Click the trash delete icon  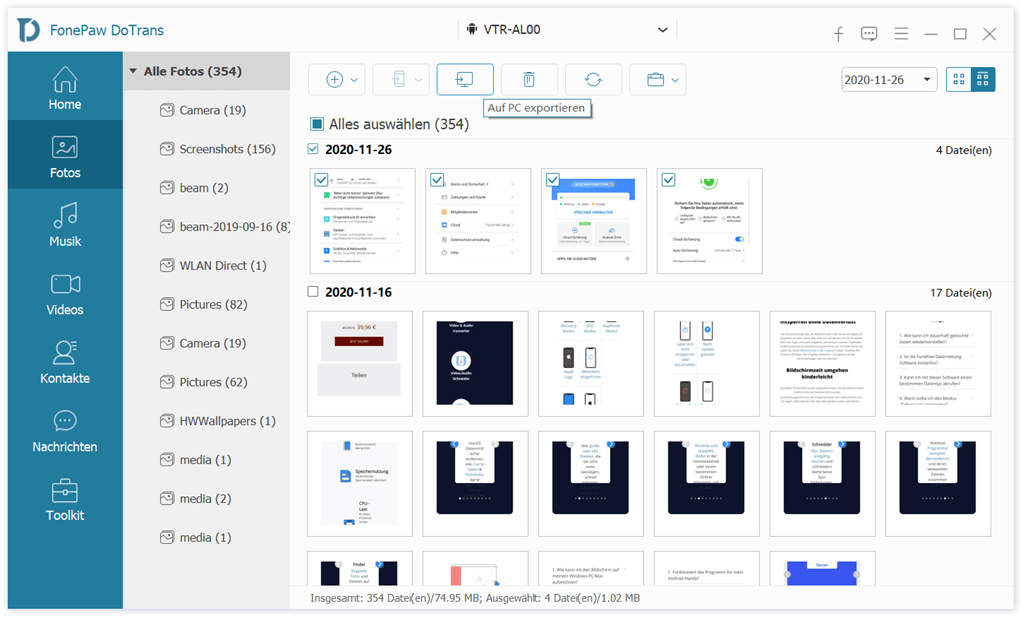point(529,80)
